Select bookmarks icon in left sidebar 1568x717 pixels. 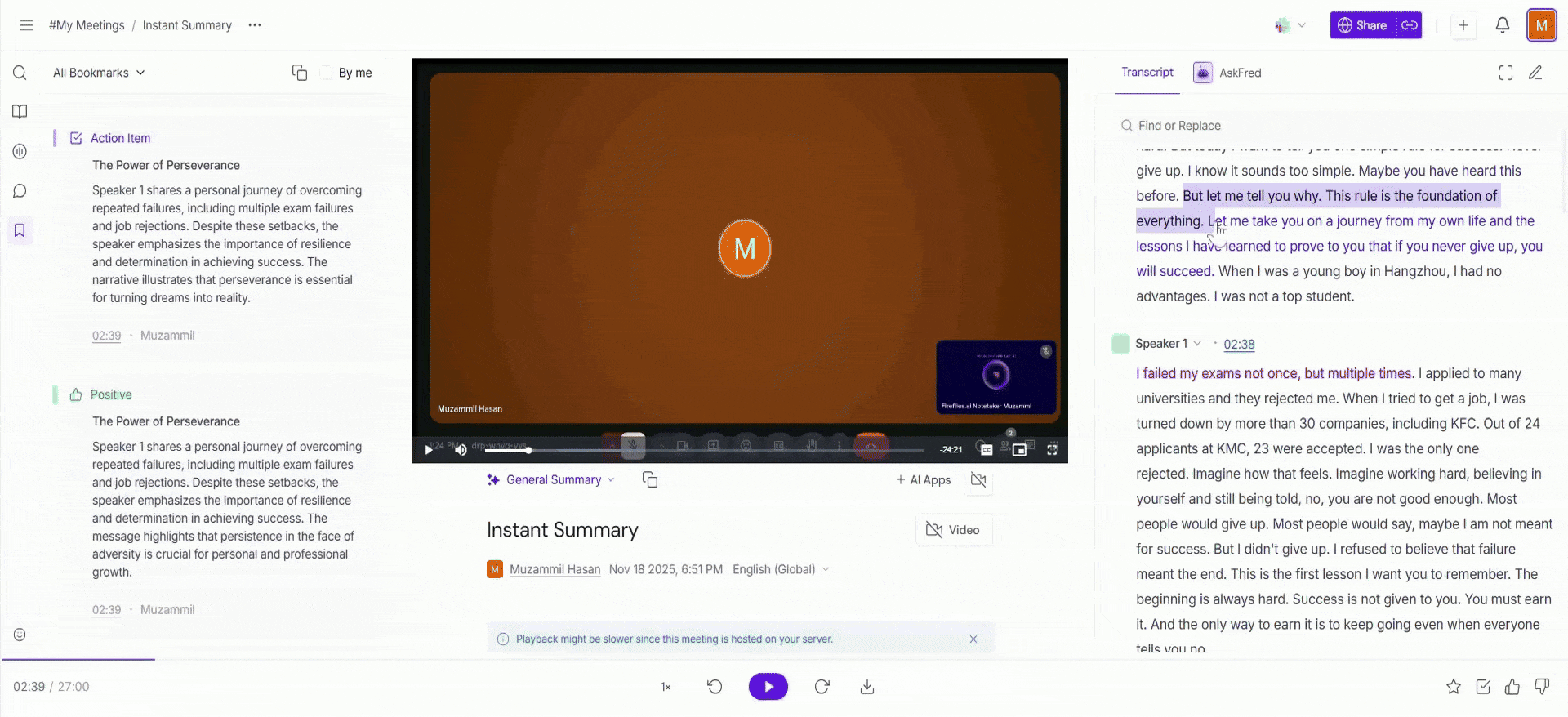pyautogui.click(x=20, y=230)
